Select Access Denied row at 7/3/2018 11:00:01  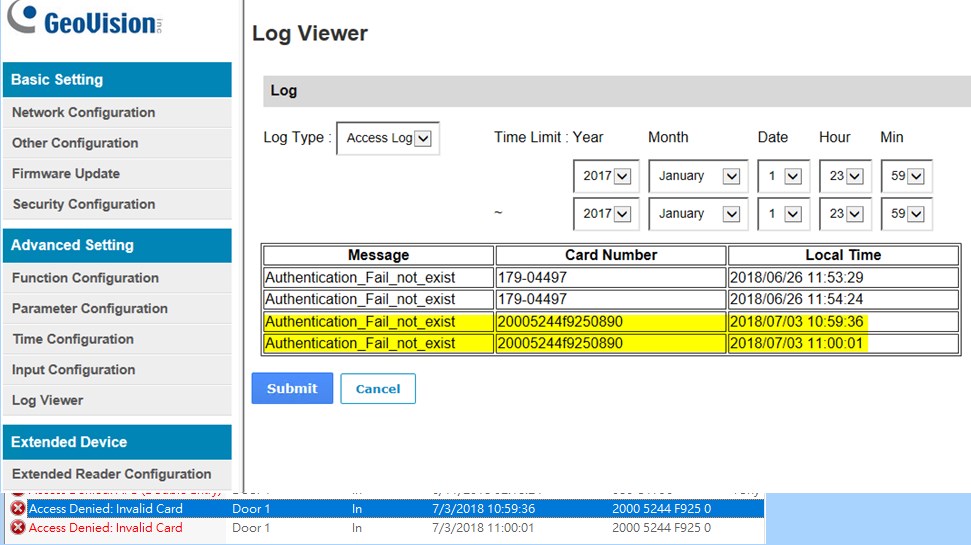386,528
